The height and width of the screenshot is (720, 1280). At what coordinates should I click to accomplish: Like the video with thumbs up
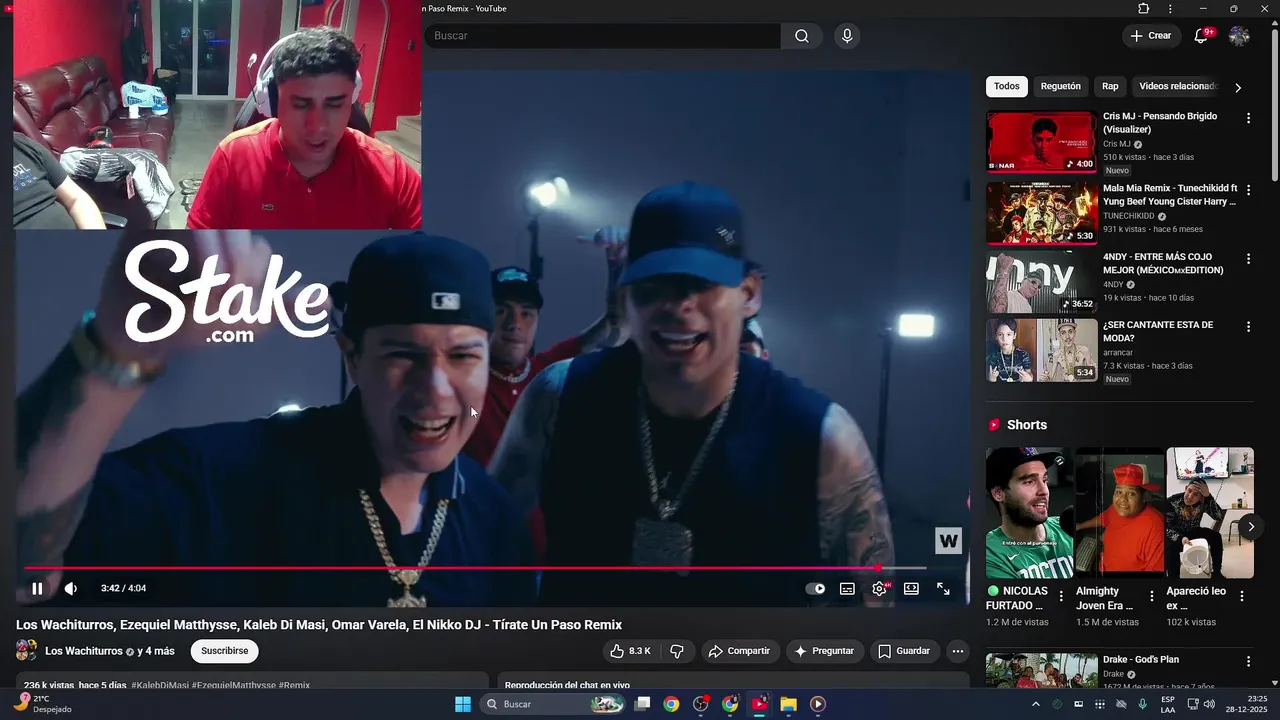tap(631, 651)
